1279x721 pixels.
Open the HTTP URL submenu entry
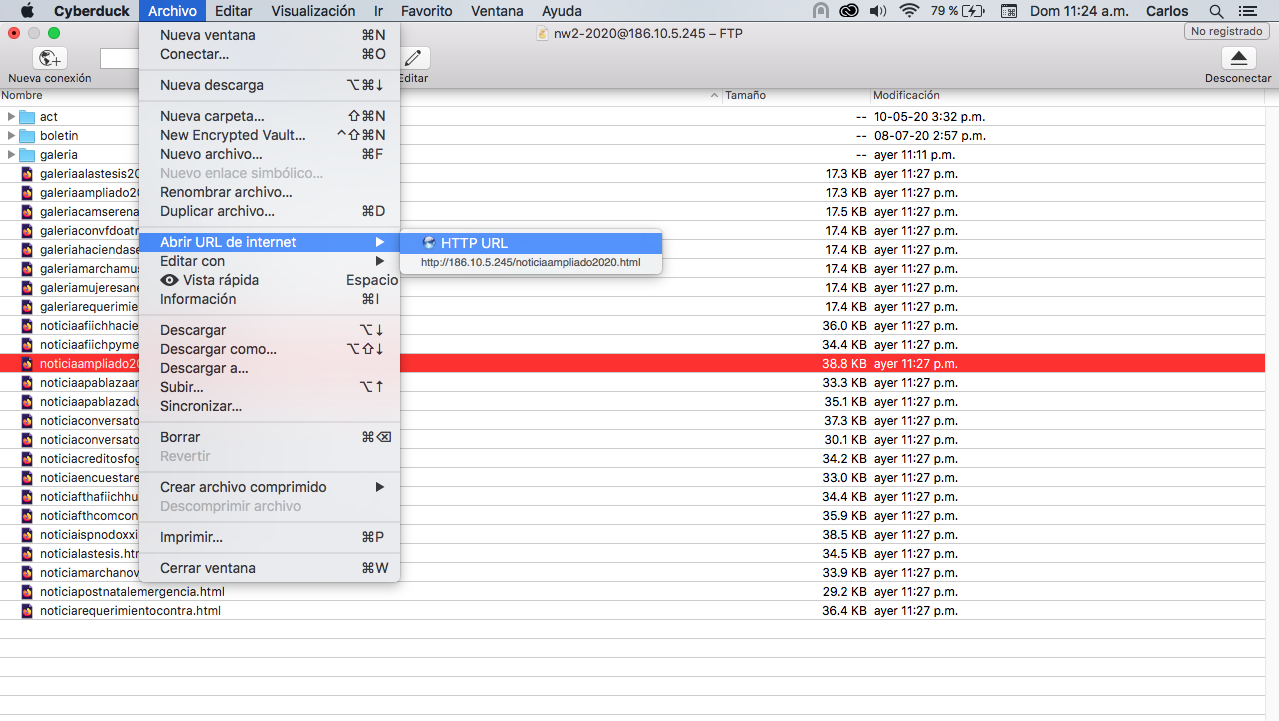point(531,243)
